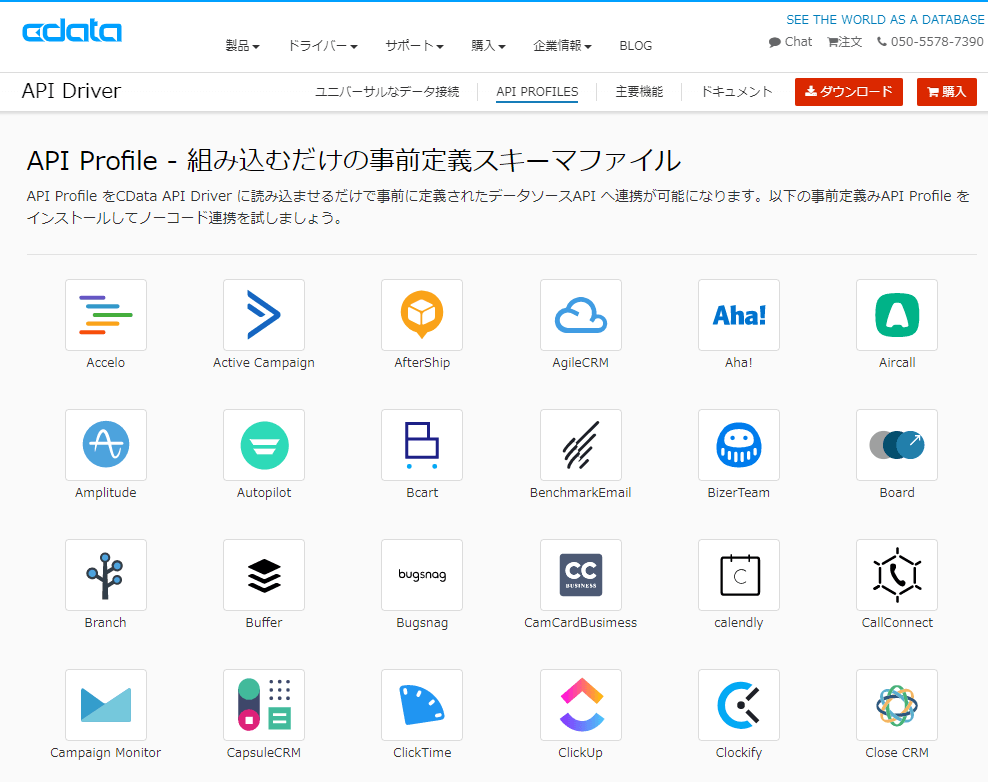The height and width of the screenshot is (782, 988).
Task: Click the 注文 order link
Action: click(844, 42)
